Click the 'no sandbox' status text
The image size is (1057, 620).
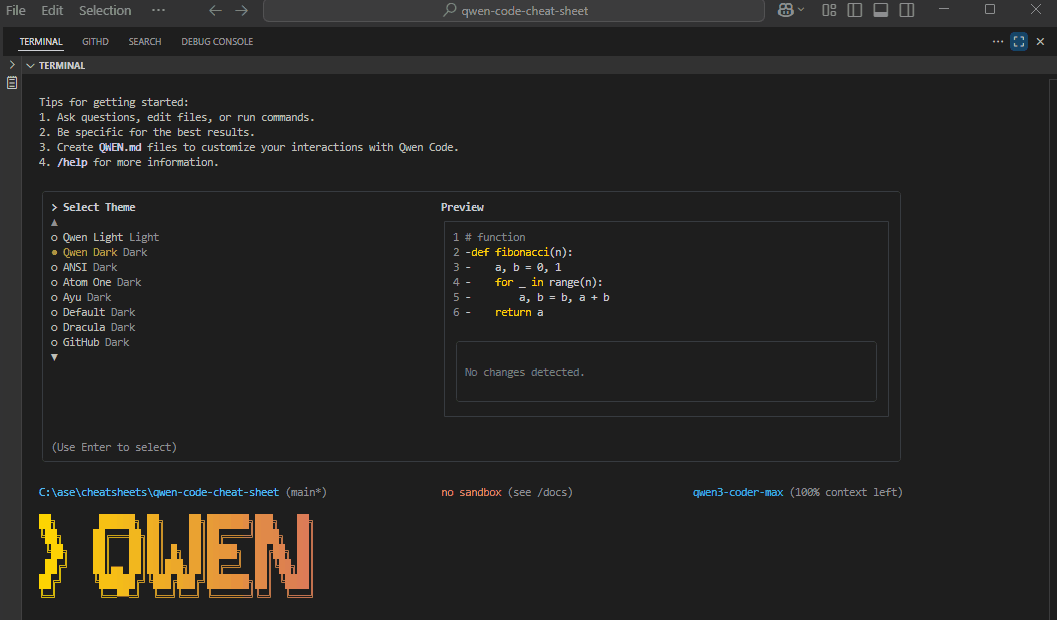click(x=471, y=492)
